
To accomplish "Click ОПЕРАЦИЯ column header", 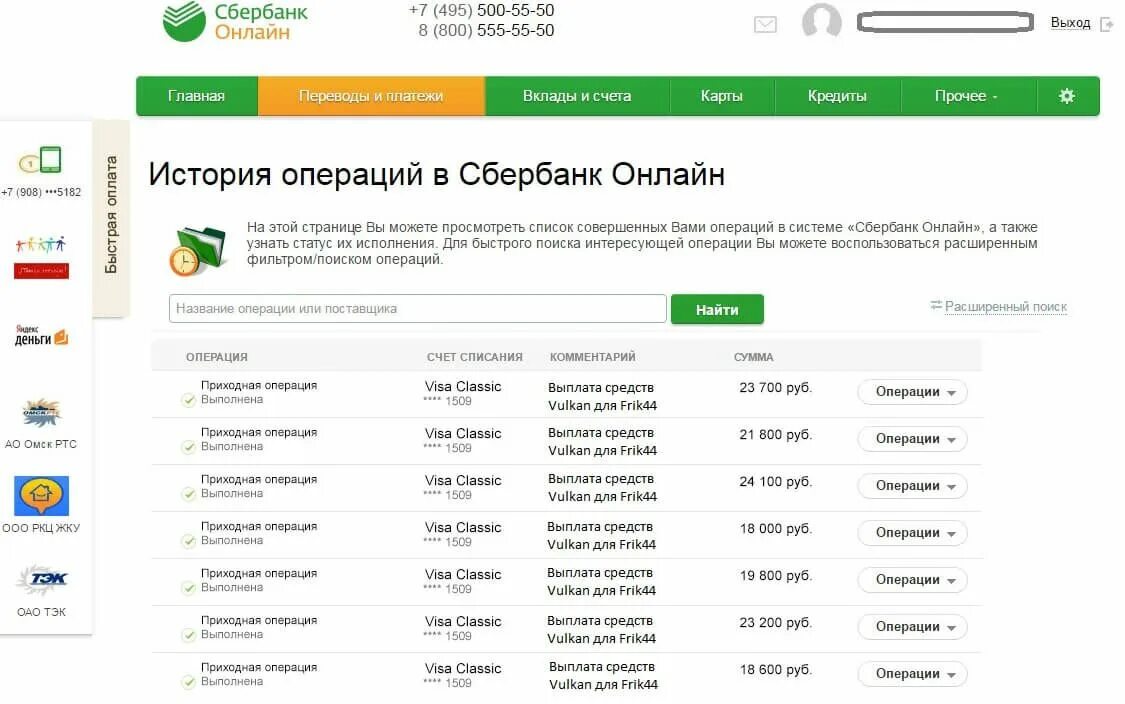I will click(217, 357).
